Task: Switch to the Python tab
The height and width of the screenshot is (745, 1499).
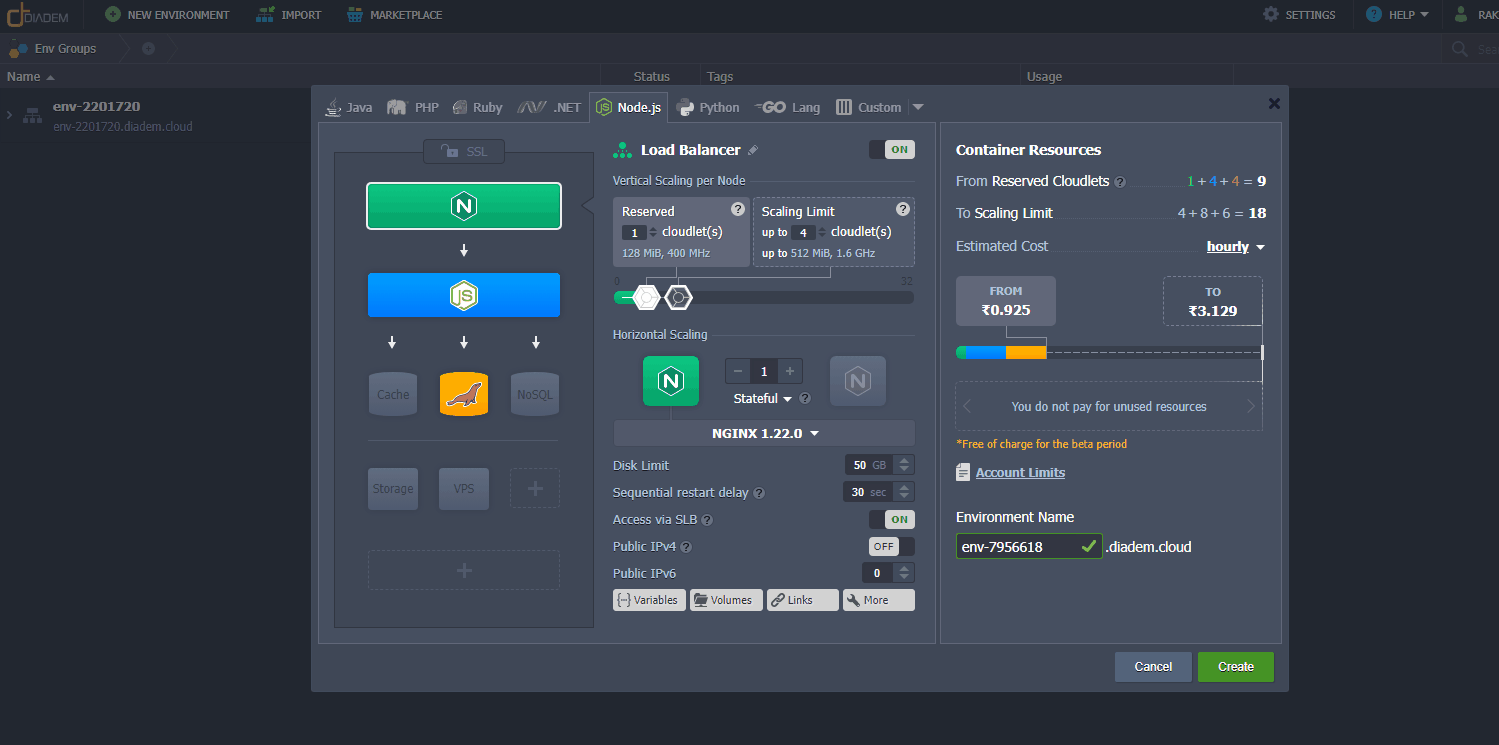Action: pos(708,107)
